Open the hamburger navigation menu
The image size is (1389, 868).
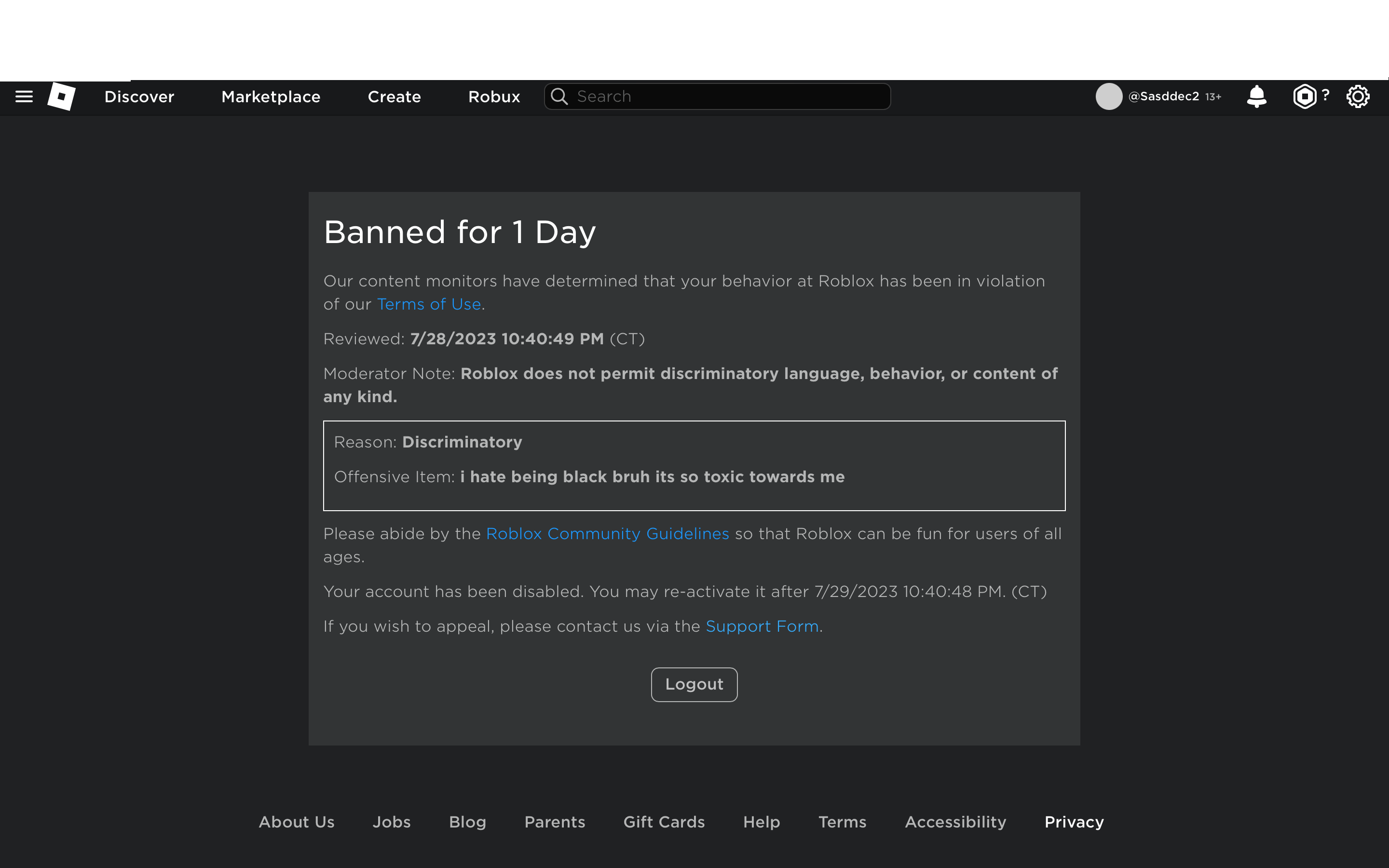click(24, 96)
